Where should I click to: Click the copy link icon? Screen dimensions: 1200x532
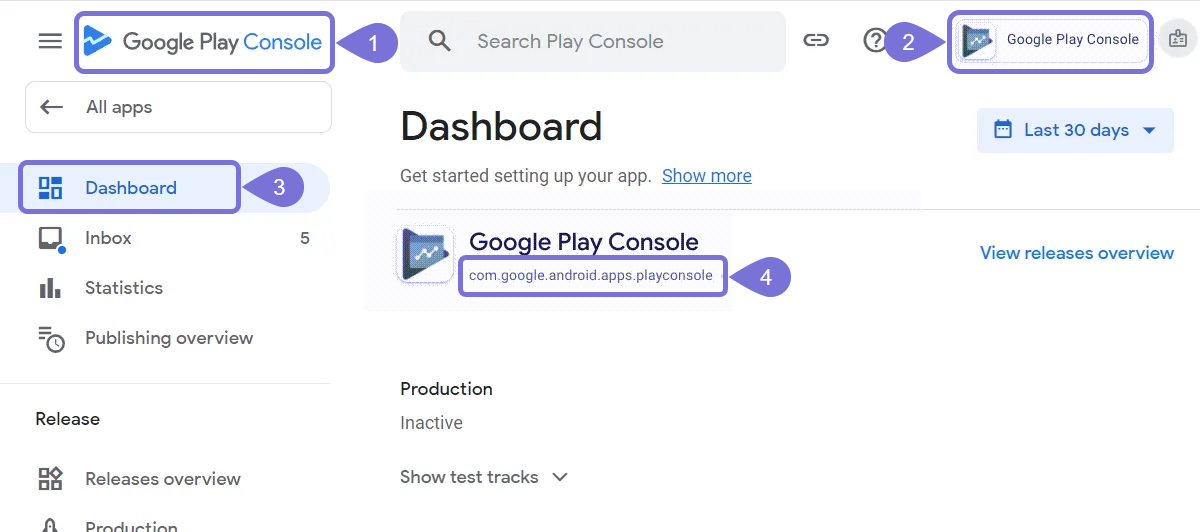[x=816, y=41]
